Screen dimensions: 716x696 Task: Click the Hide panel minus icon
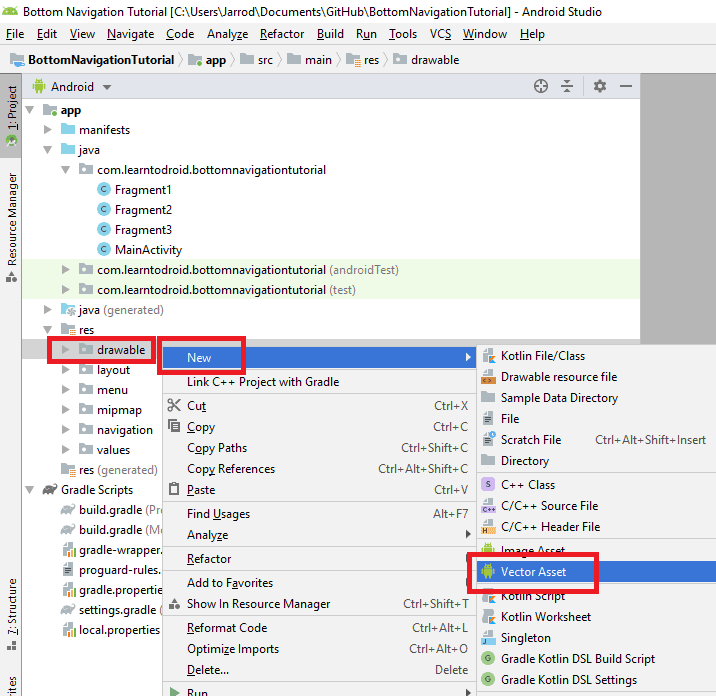(625, 87)
